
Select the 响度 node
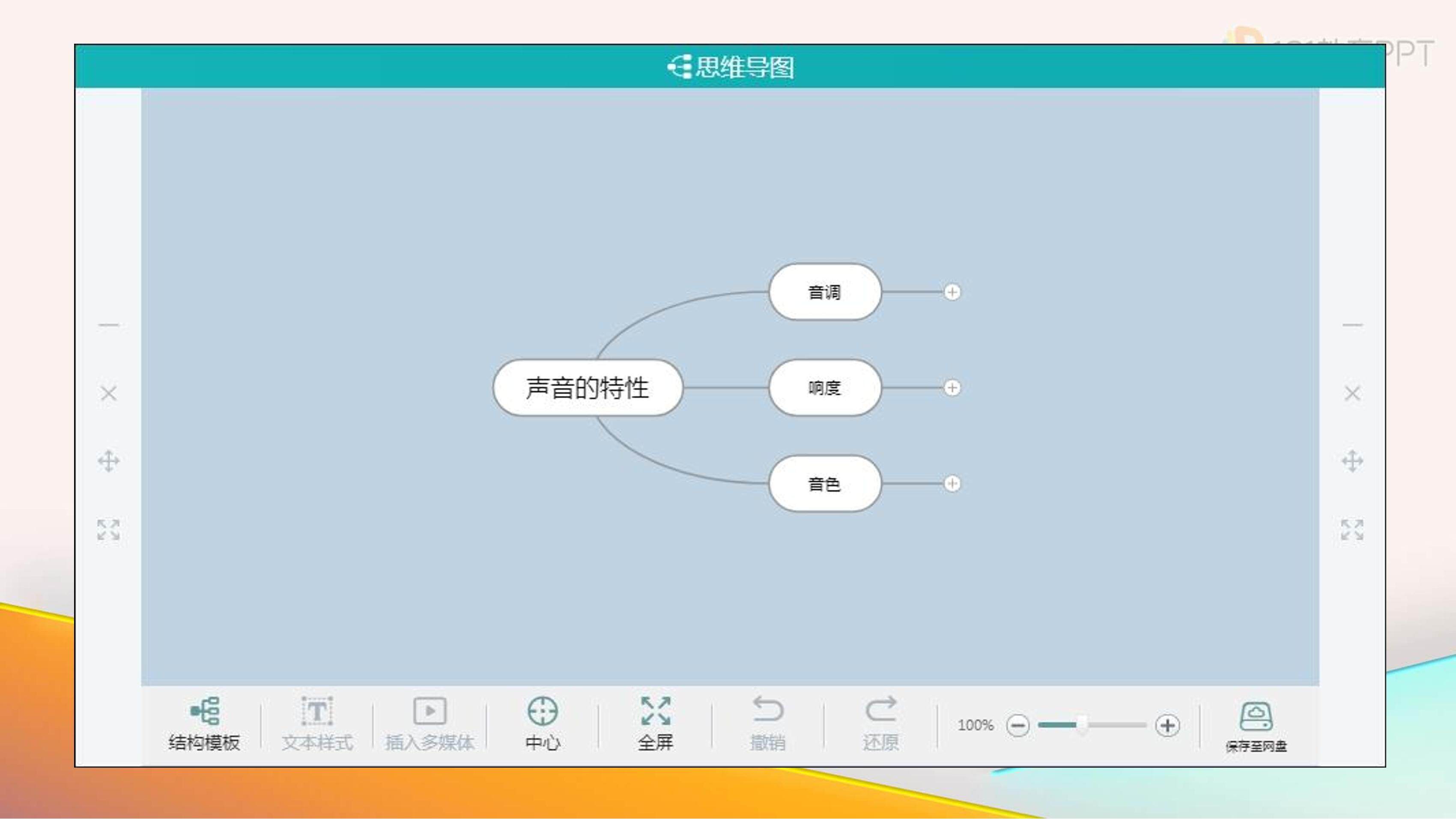825,388
